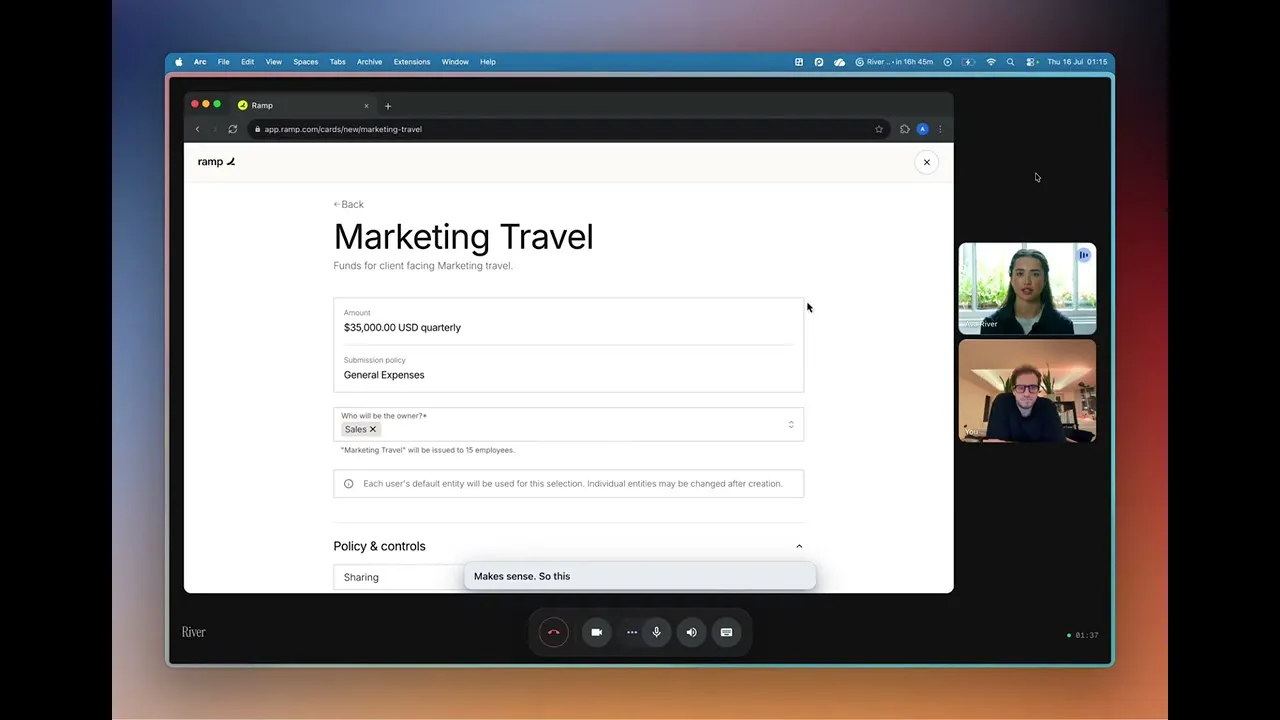Open the Edit menu
Viewport: 1280px width, 720px height.
247,62
